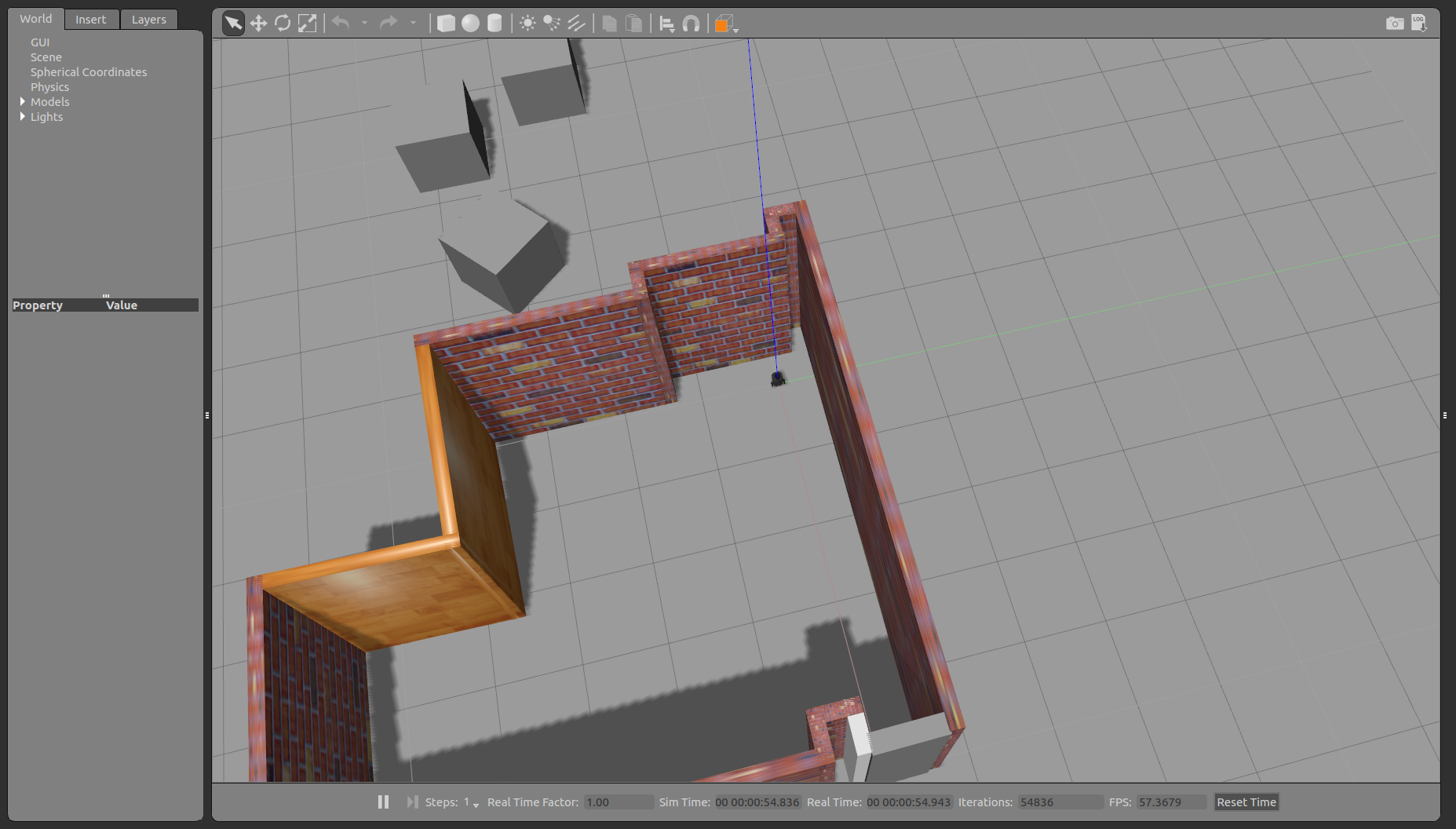Click the right panel splitter handle
This screenshot has height=829, width=1456.
tap(1445, 415)
